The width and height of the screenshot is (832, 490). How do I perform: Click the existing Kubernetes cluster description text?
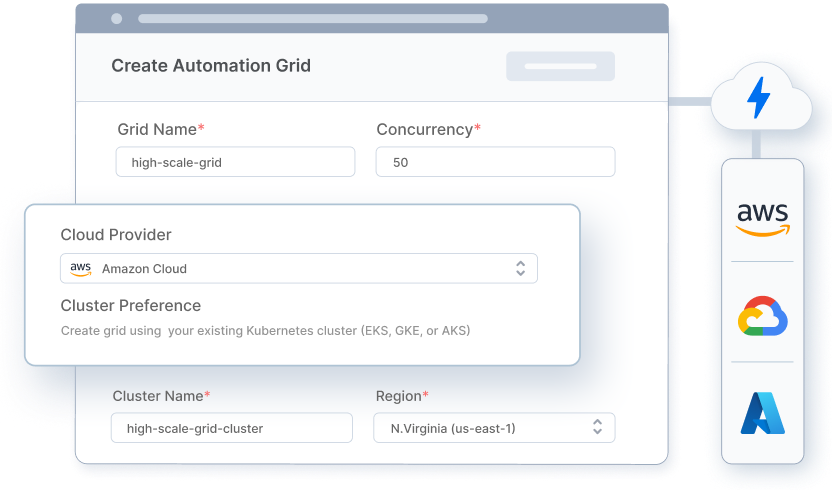265,331
